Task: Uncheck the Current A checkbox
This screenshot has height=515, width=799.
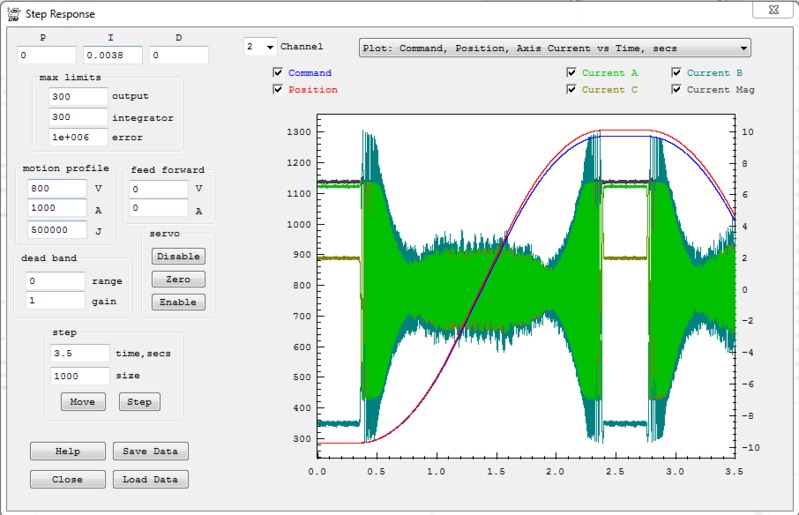Action: tap(571, 73)
